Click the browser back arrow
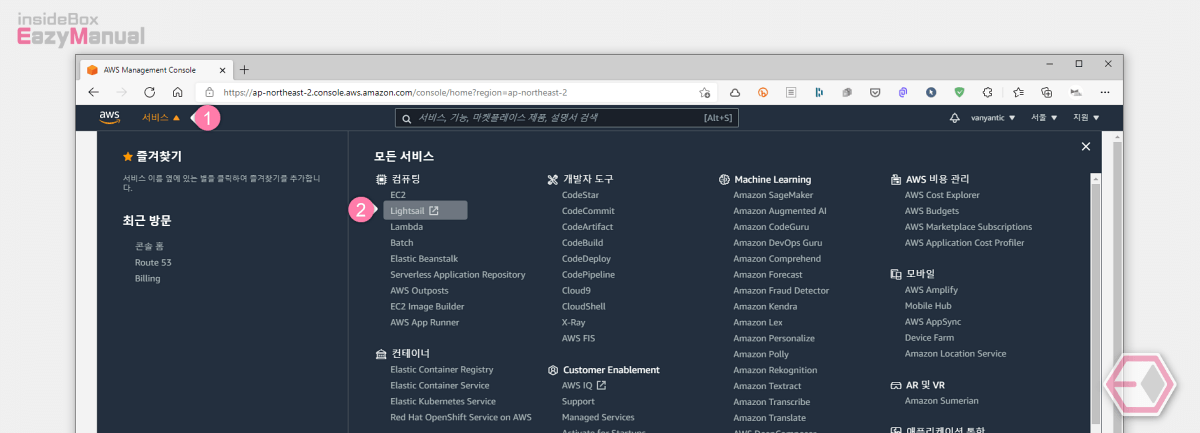 [94, 92]
